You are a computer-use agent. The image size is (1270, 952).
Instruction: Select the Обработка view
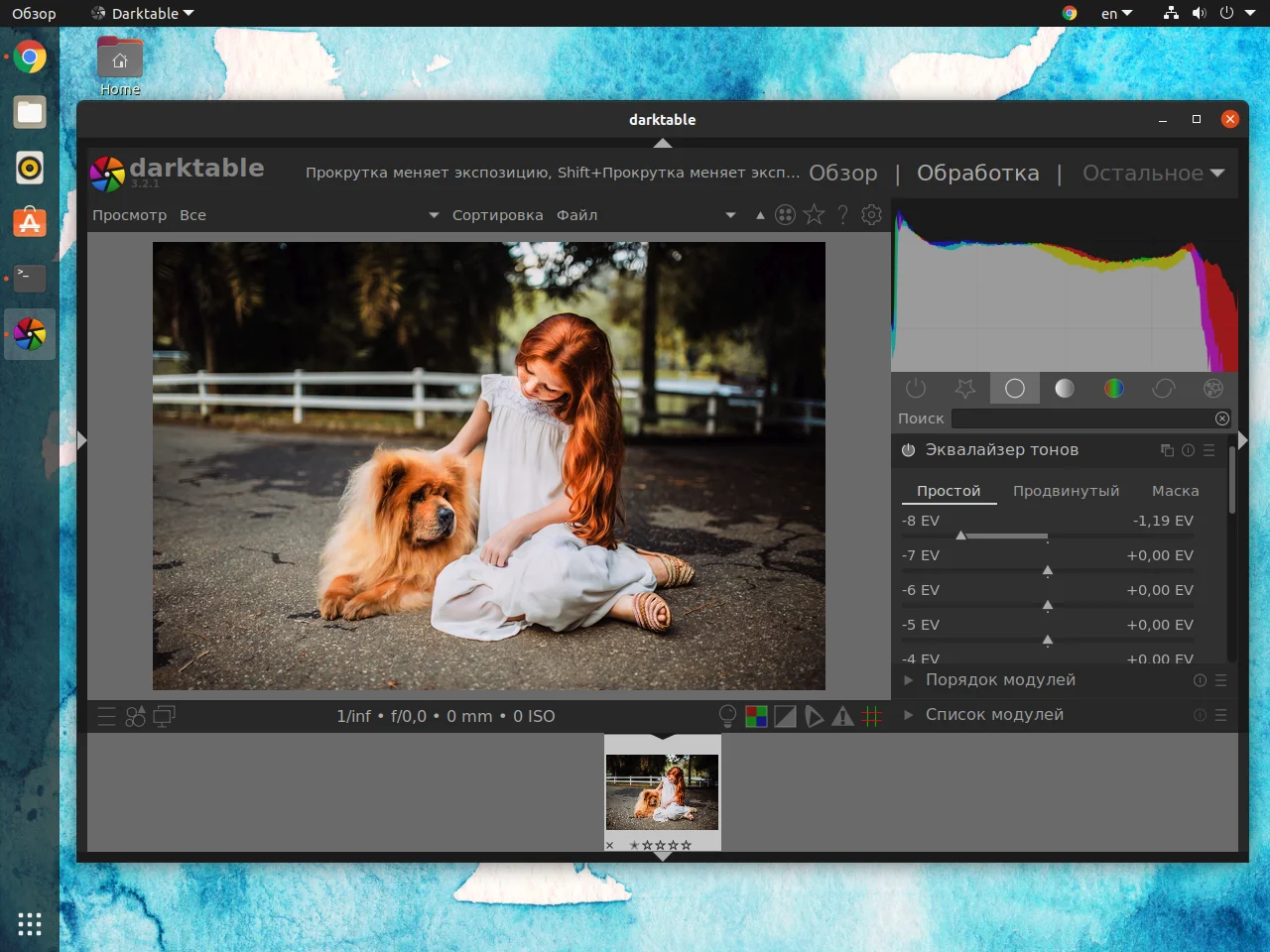[977, 174]
